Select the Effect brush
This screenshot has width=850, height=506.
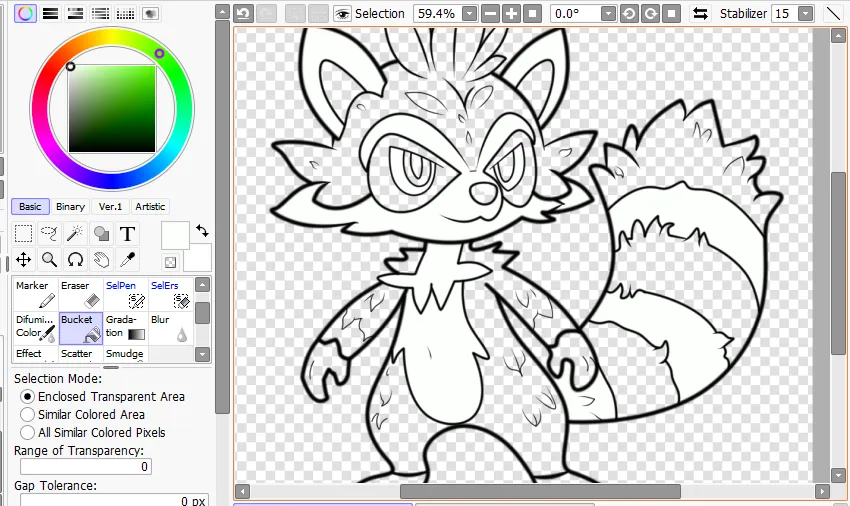pos(35,354)
